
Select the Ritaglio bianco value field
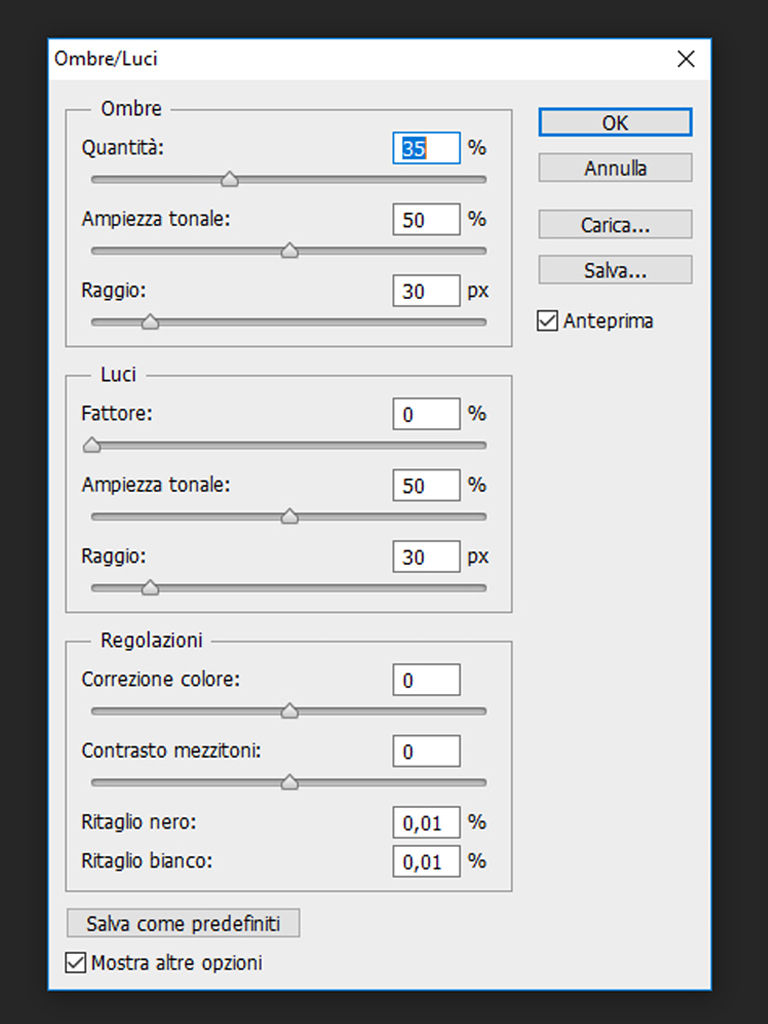point(427,861)
